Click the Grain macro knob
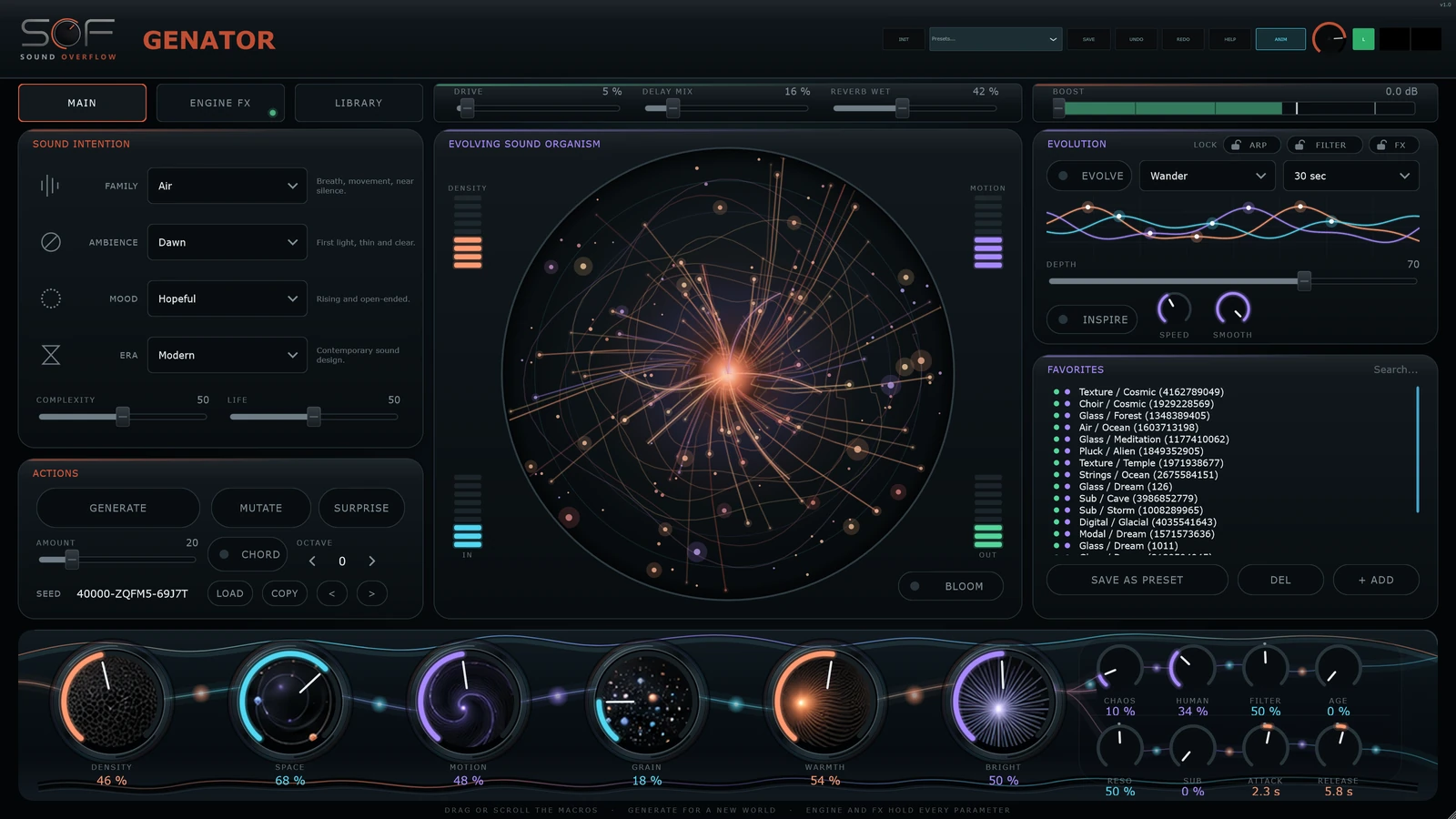This screenshot has height=819, width=1456. tap(647, 702)
